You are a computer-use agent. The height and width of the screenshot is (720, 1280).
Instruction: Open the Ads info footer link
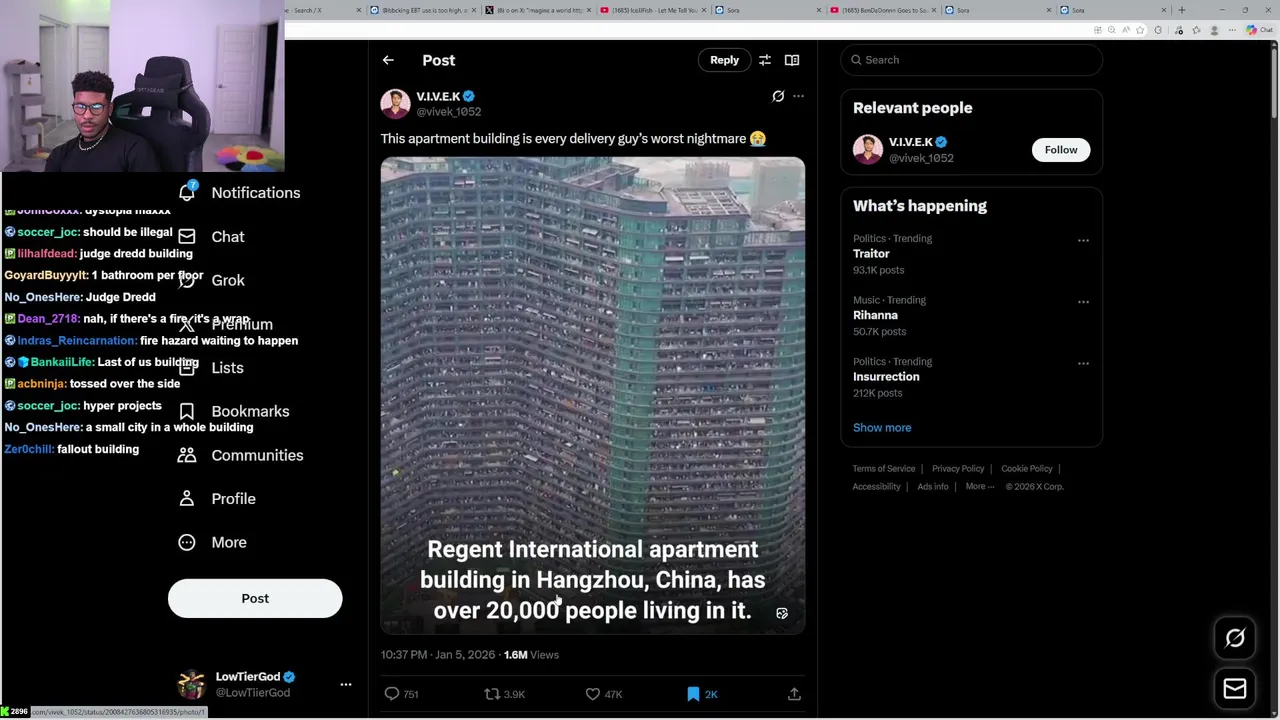pyautogui.click(x=933, y=486)
